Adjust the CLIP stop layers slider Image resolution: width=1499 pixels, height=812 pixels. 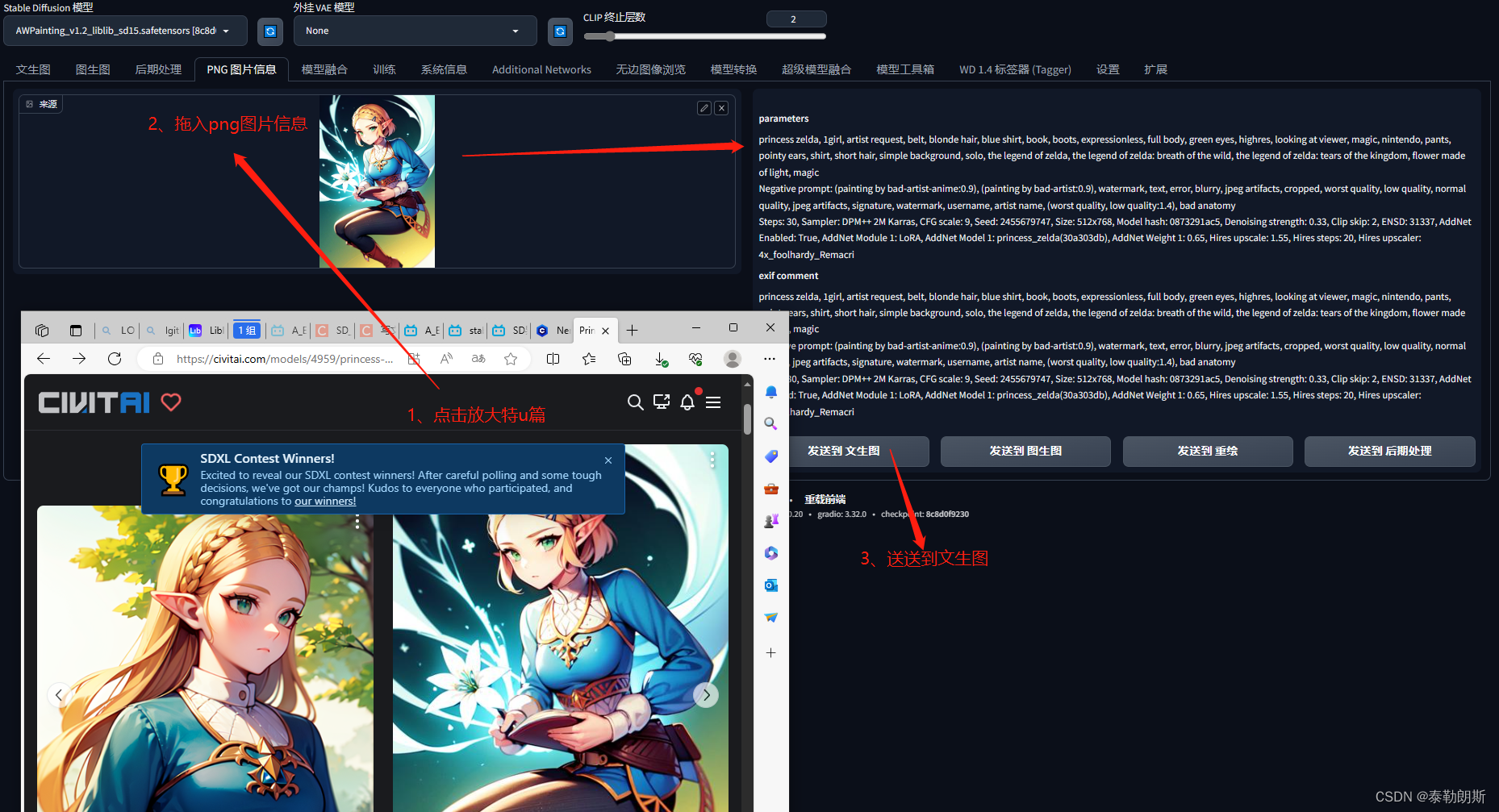[x=704, y=36]
